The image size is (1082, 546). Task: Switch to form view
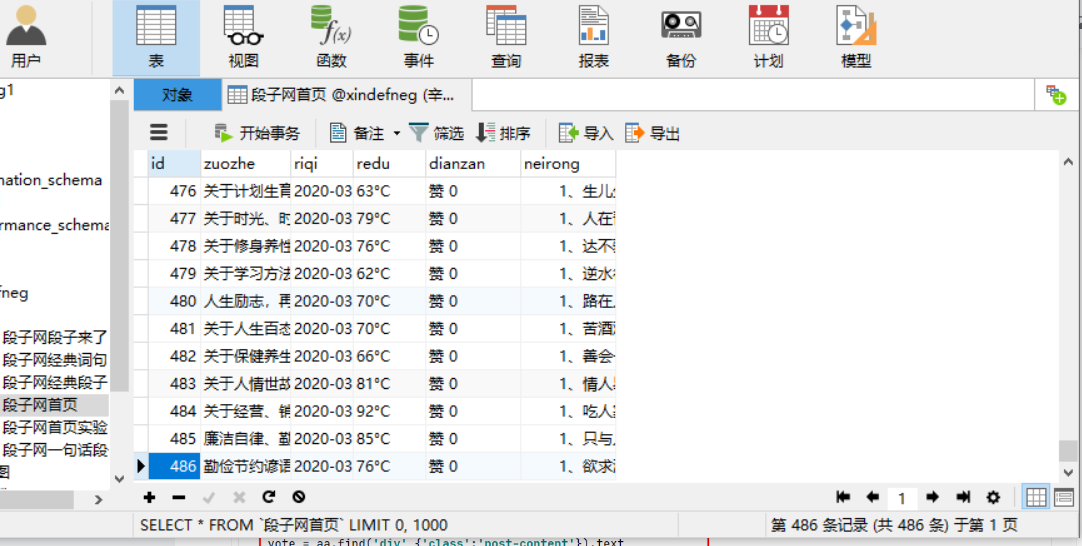click(1063, 497)
